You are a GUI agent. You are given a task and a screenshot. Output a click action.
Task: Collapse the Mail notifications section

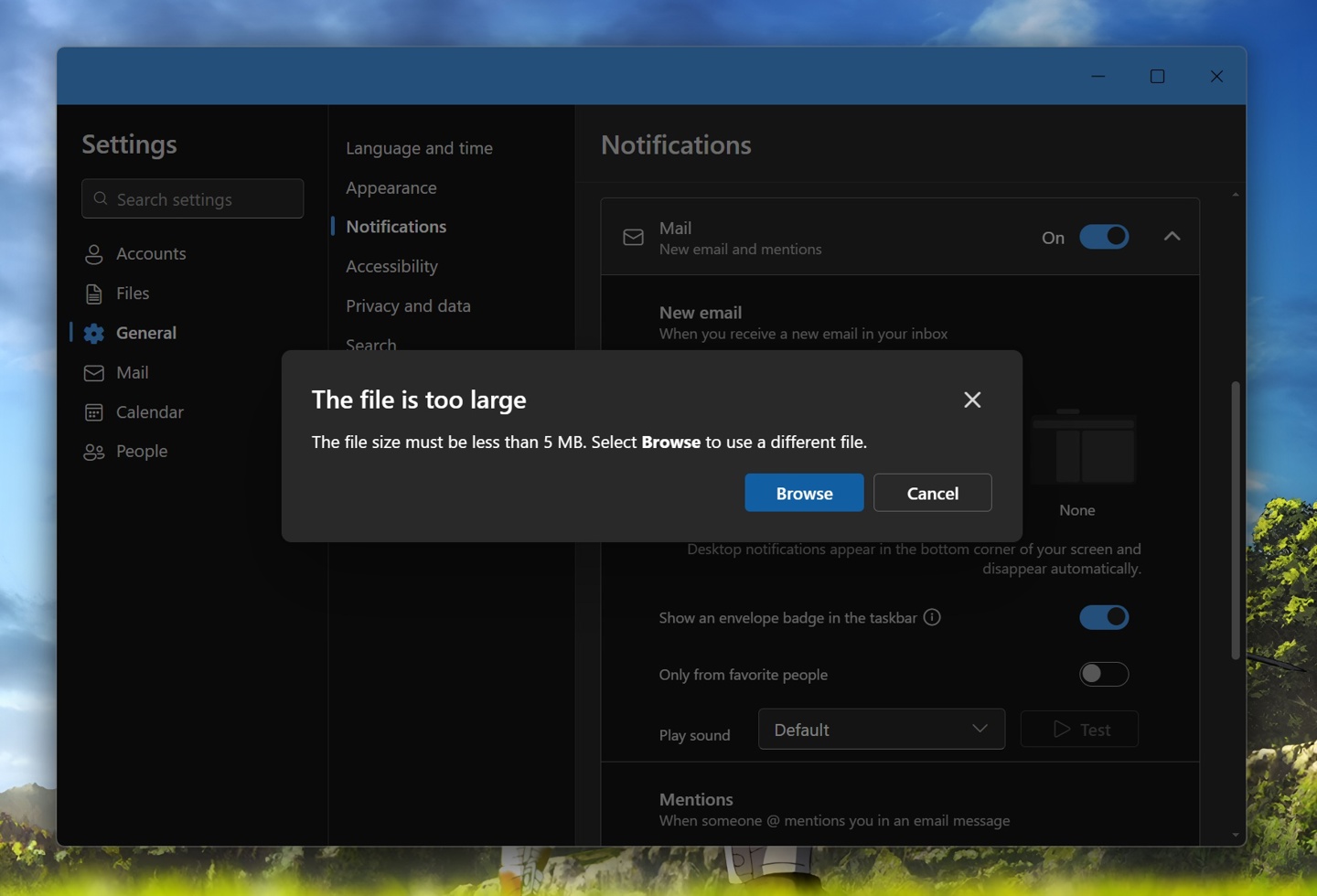[x=1172, y=237]
